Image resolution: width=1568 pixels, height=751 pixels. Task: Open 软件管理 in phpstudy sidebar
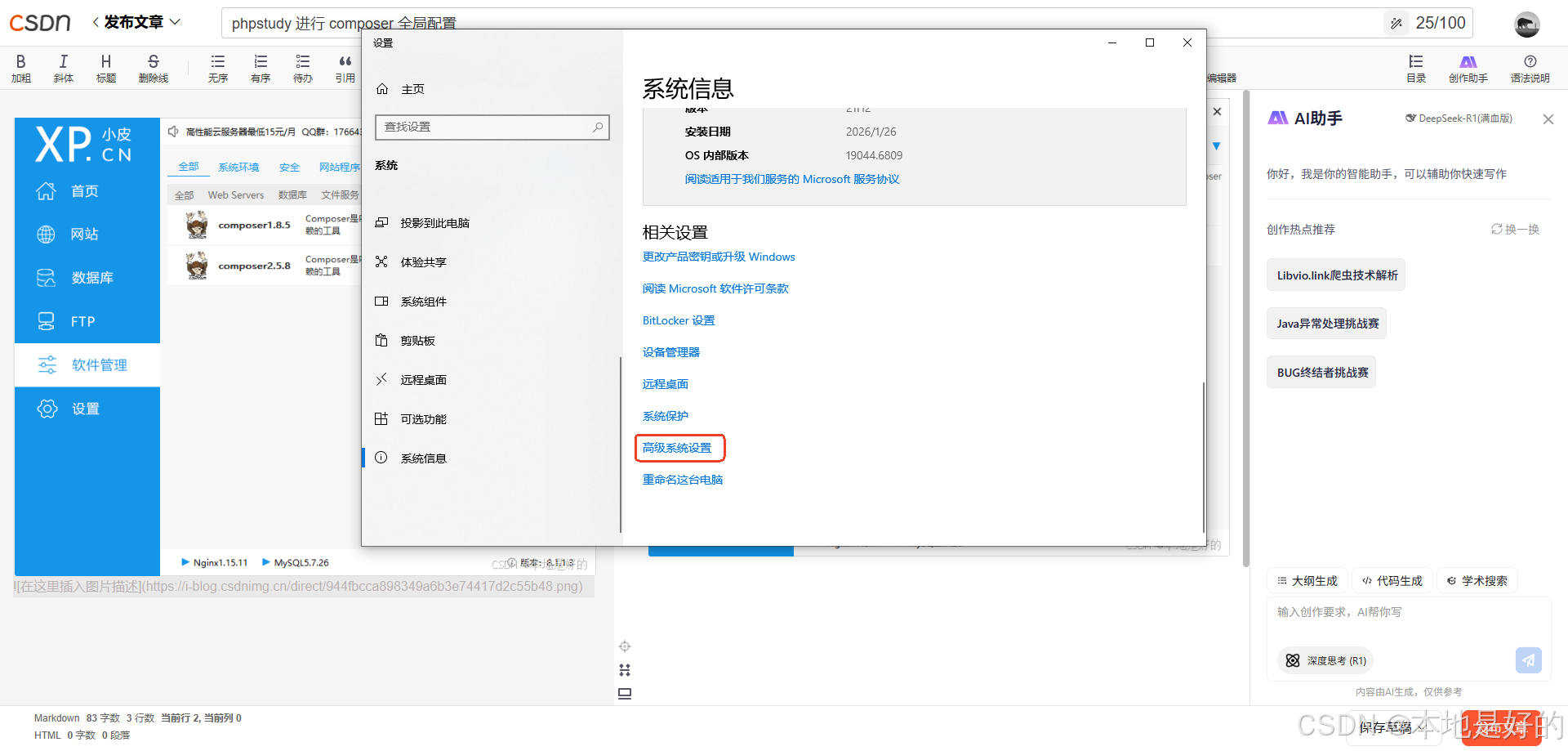(87, 365)
